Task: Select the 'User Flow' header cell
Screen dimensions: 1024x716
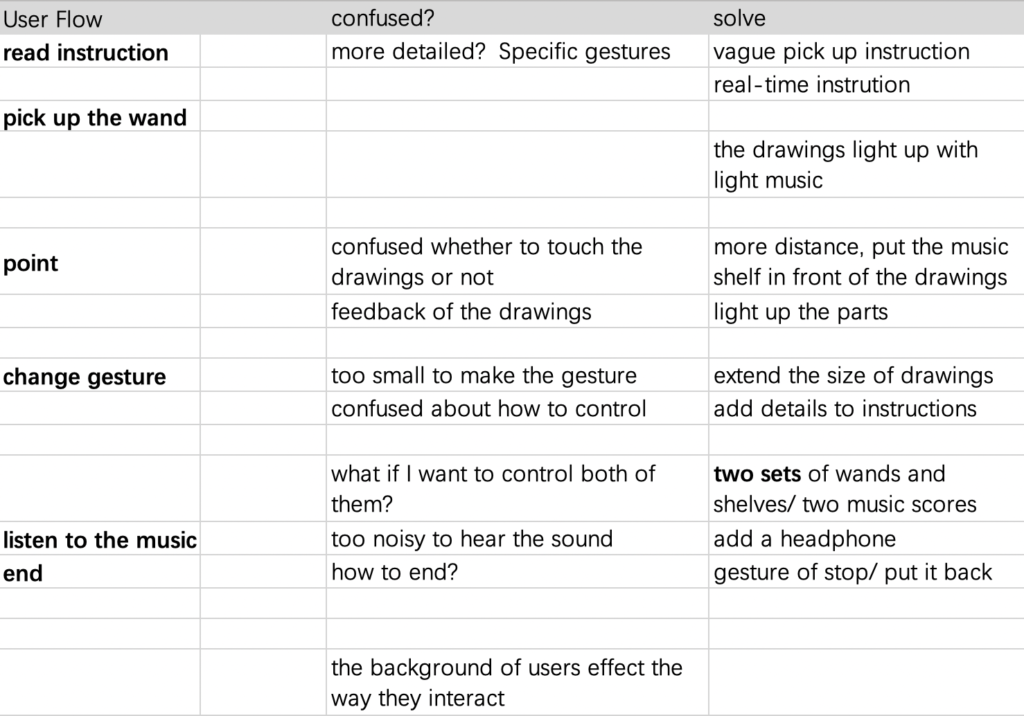Action: 99,18
